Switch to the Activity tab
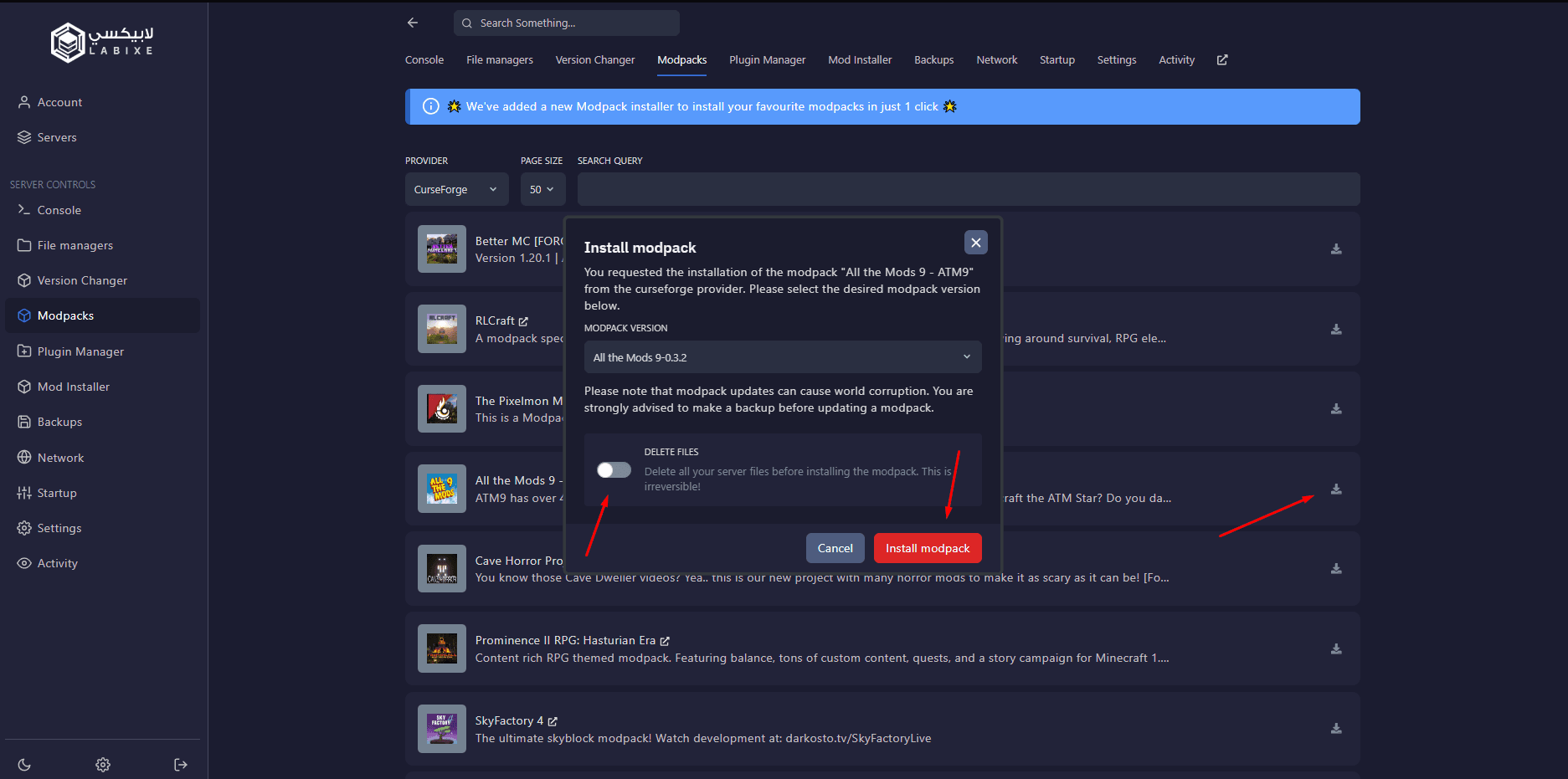The image size is (1568, 779). (1176, 60)
